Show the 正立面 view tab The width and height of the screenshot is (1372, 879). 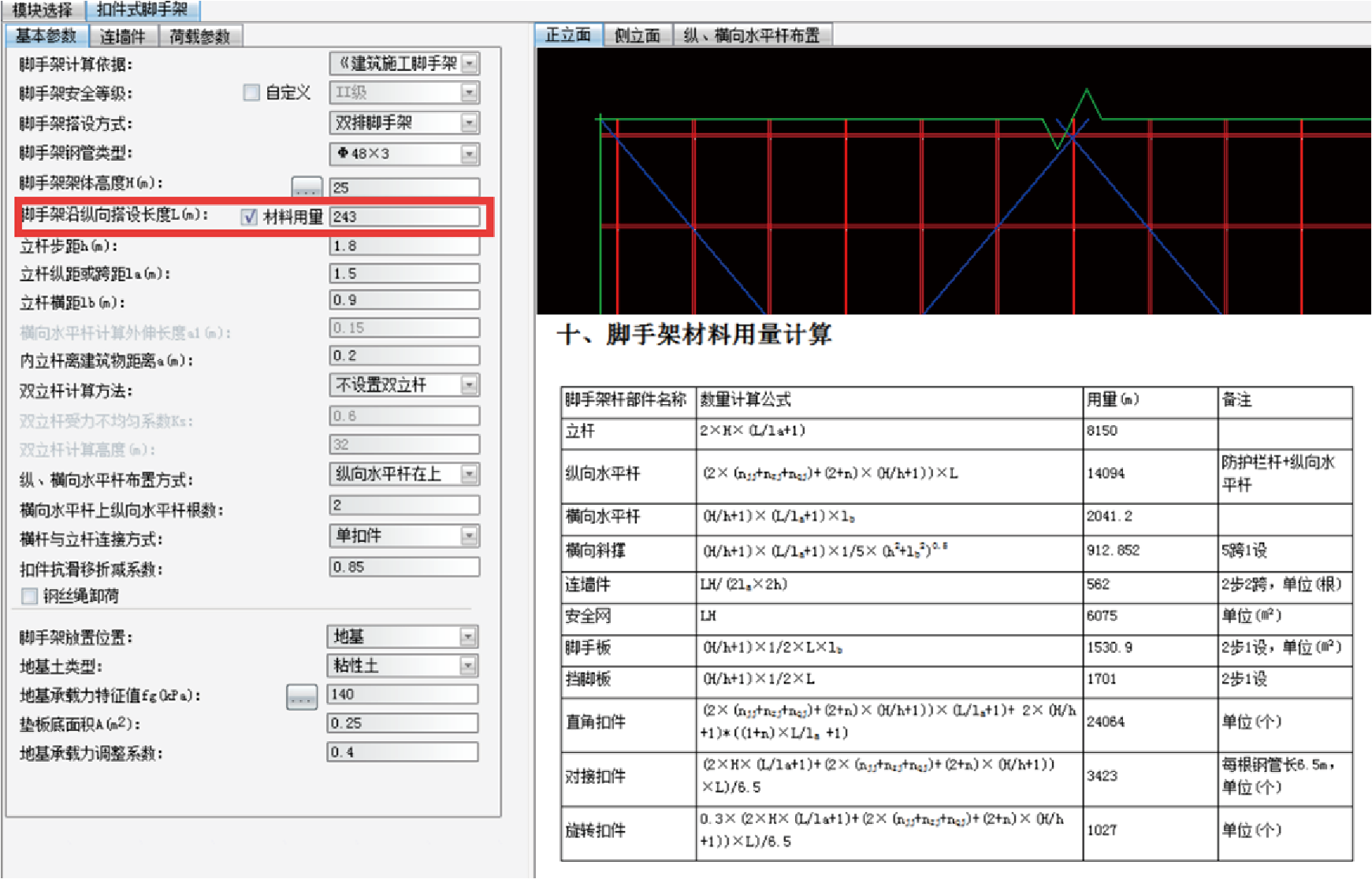pyautogui.click(x=568, y=35)
